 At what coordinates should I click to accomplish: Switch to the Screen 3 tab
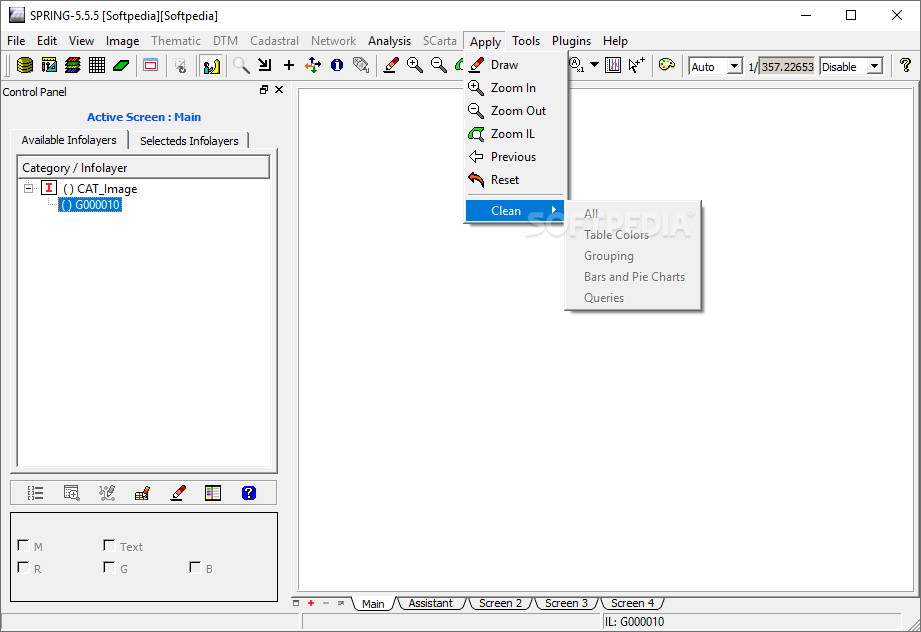(566, 603)
